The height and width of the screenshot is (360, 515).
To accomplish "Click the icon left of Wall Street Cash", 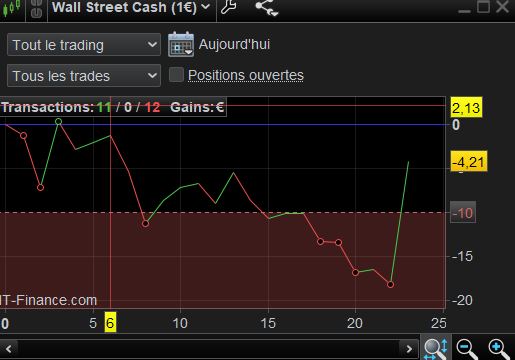I will (x=36, y=9).
